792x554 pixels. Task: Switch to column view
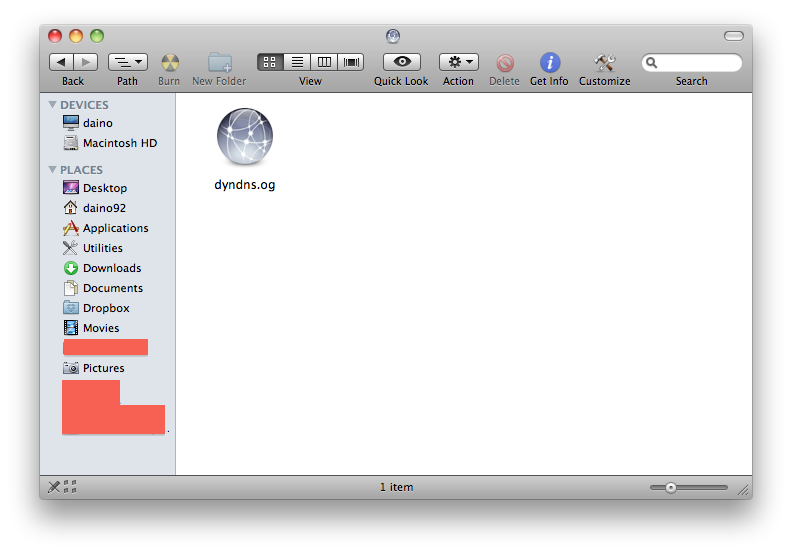[x=324, y=62]
